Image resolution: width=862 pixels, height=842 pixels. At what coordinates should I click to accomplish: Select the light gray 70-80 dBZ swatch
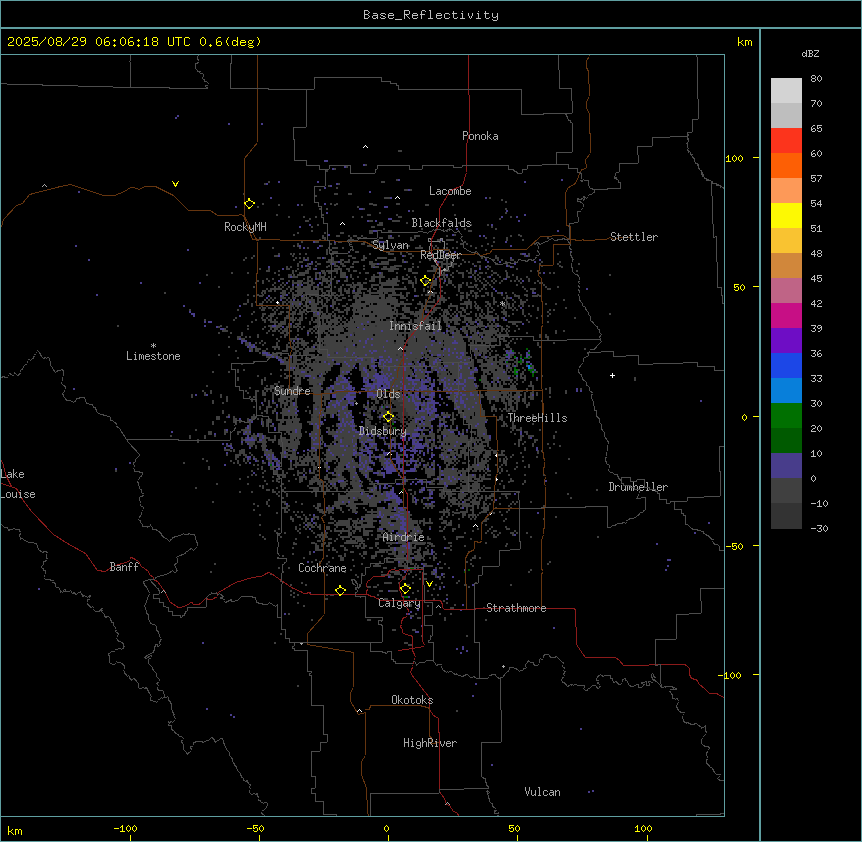(786, 90)
